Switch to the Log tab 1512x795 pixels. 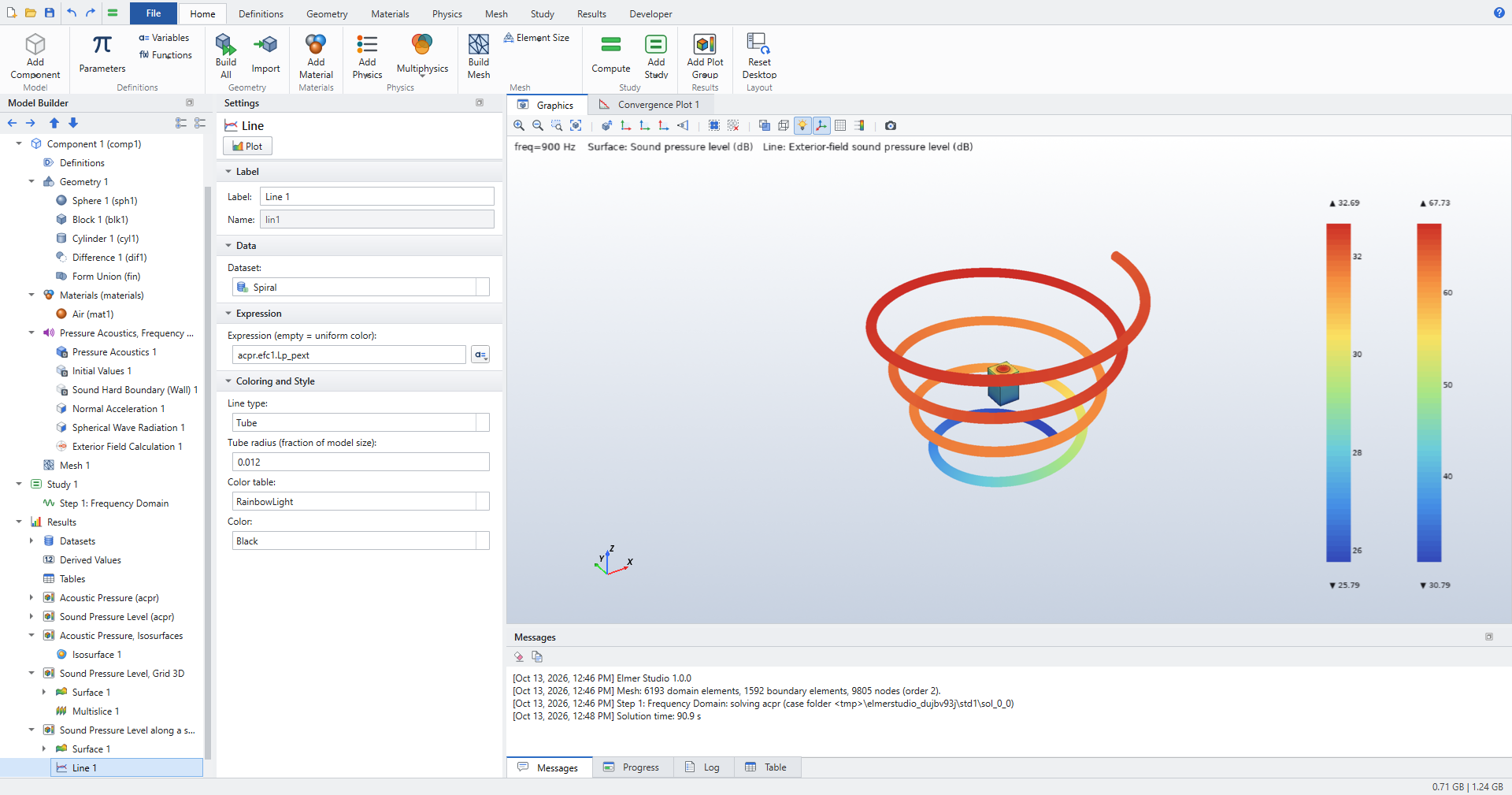coord(702,767)
